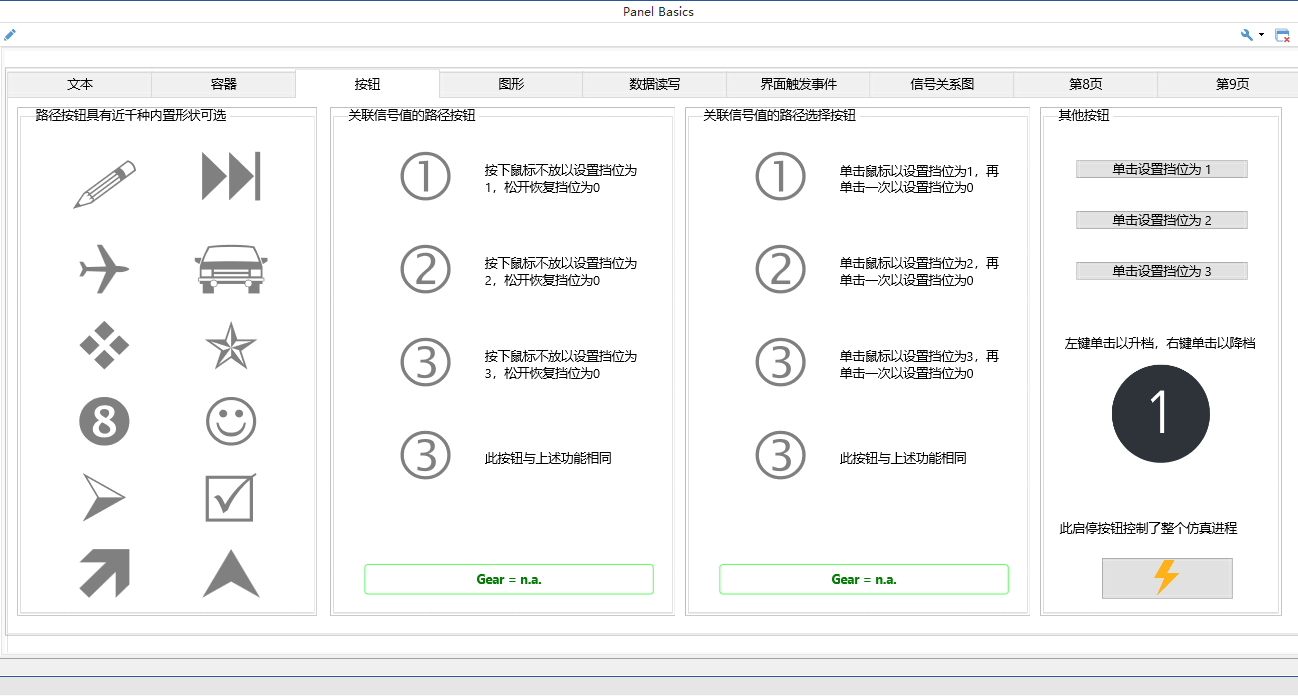Click the pencil shape path button
Viewport: 1298px width, 696px height.
(x=105, y=184)
